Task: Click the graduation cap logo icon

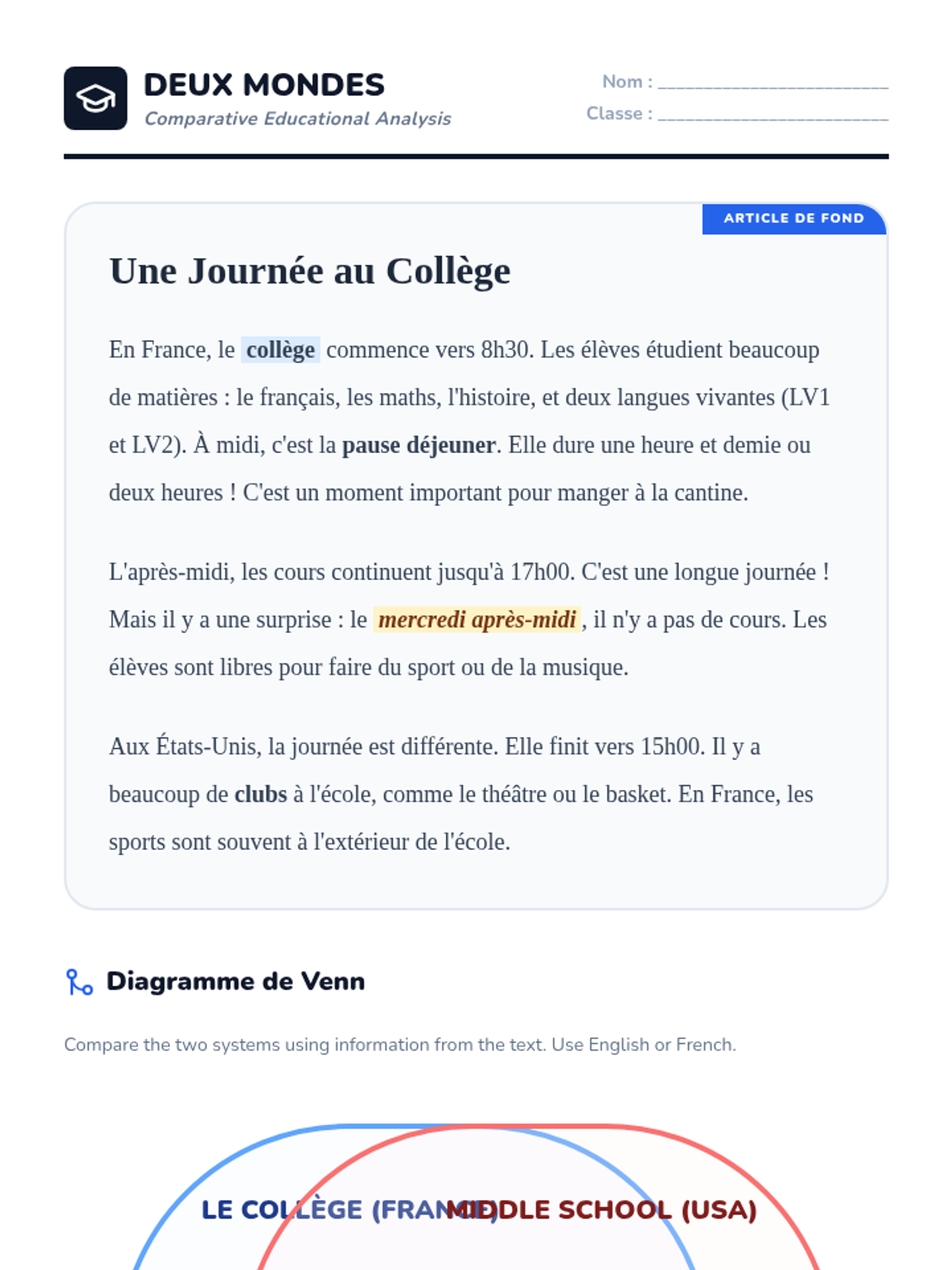Action: 95,98
